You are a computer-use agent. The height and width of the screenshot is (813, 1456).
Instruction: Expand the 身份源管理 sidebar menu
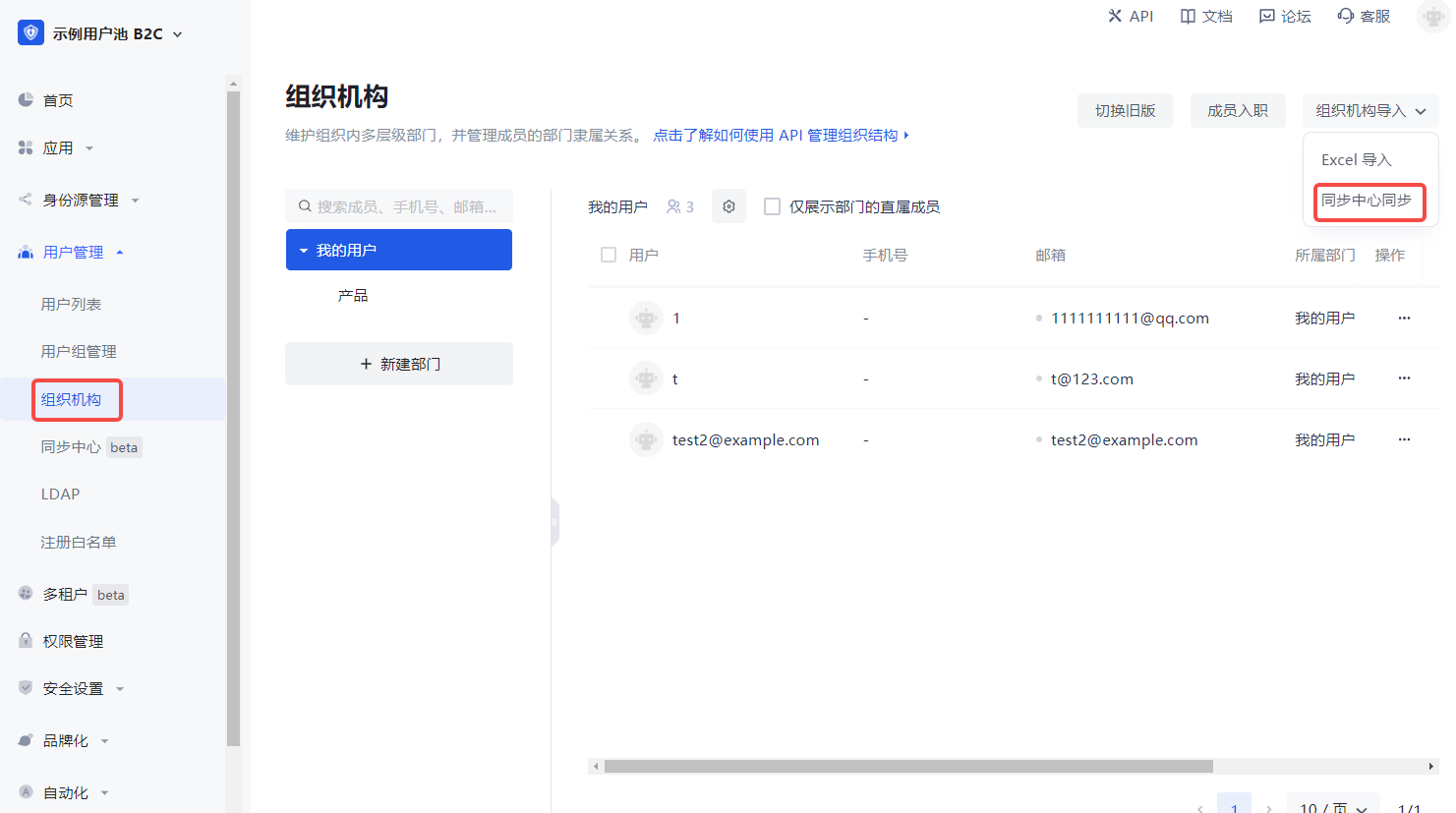coord(81,201)
